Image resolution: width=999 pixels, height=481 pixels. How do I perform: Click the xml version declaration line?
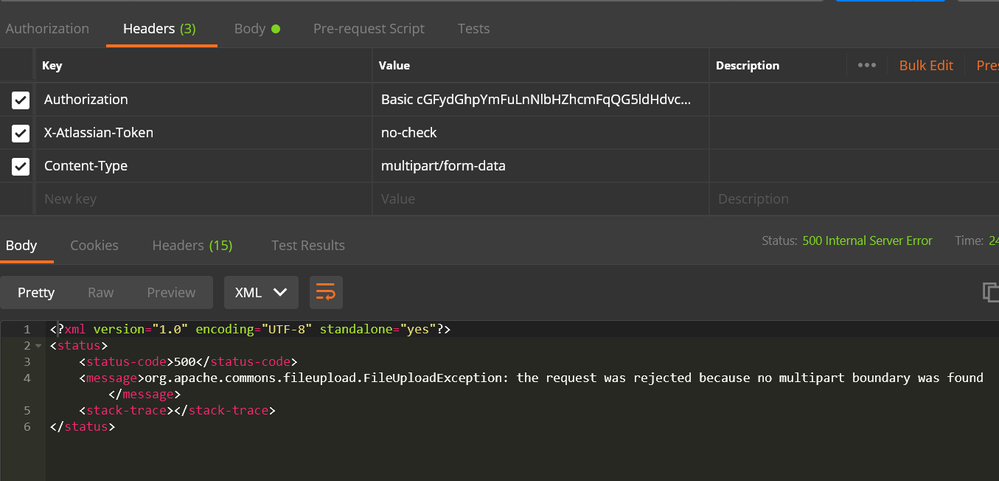250,329
